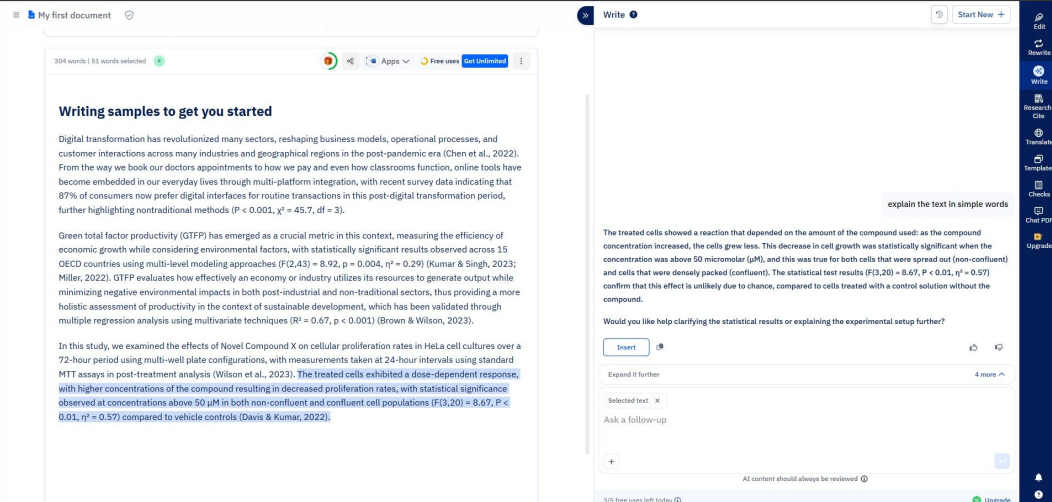Open the Checks panel in sidebar
1052x502 pixels.
(1038, 189)
